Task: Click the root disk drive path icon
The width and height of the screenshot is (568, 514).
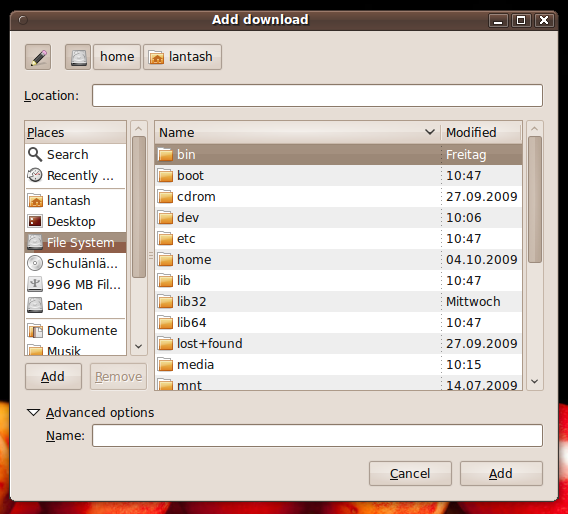Action: [78, 57]
